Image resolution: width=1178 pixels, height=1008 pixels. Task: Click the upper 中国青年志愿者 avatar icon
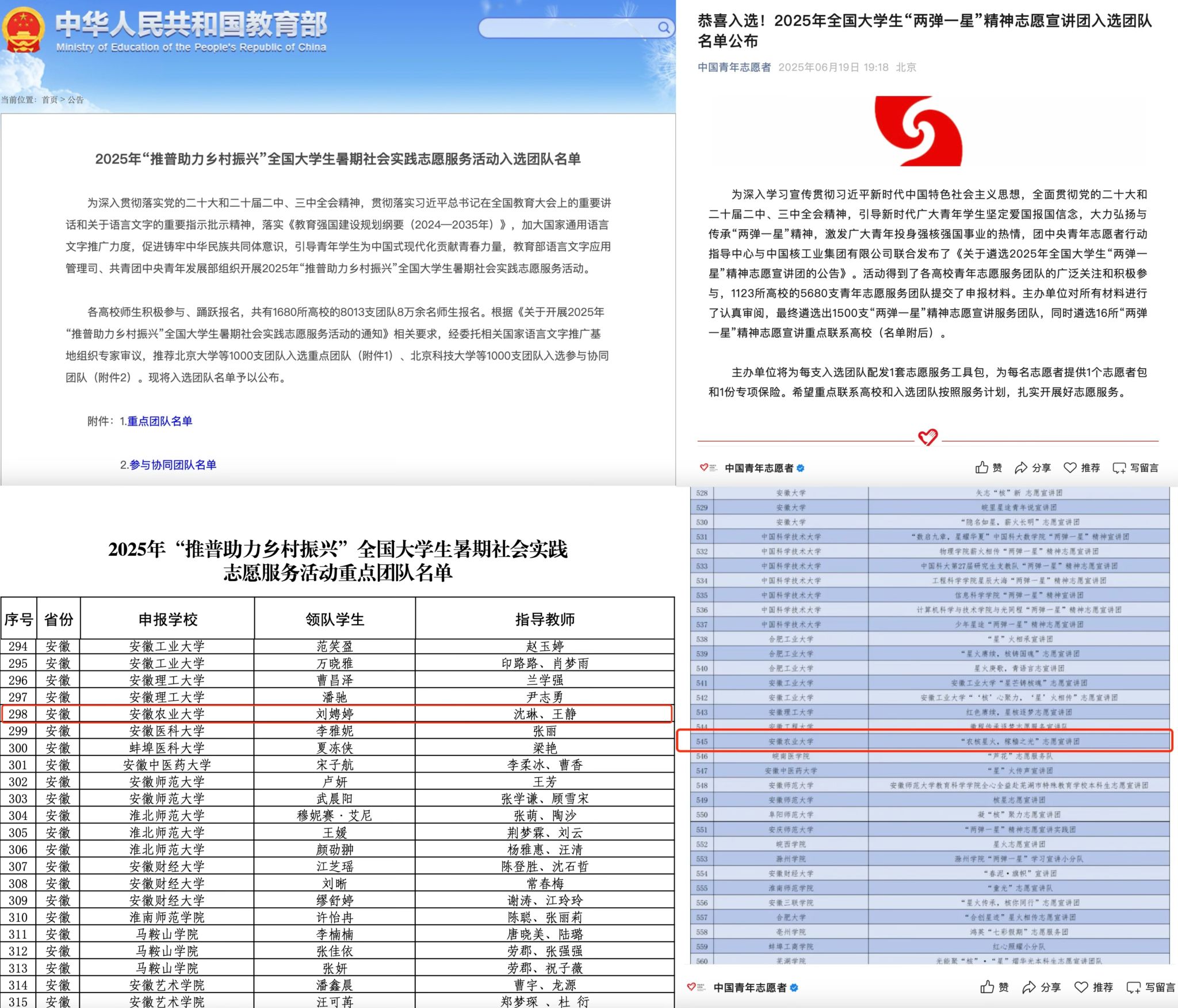pos(707,468)
